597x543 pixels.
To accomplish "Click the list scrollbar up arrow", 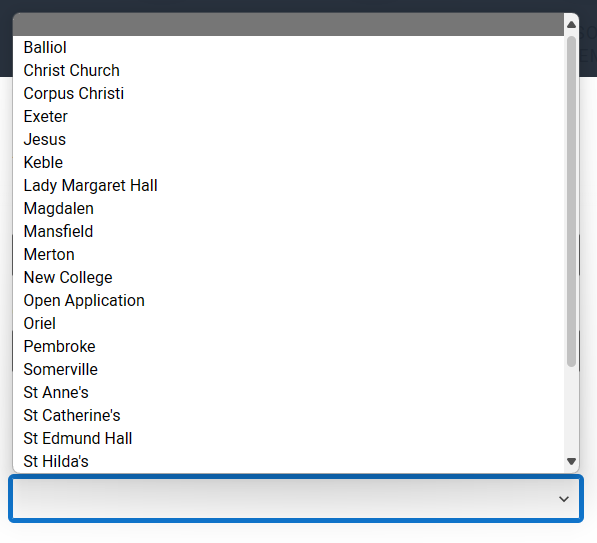I will click(x=571, y=25).
